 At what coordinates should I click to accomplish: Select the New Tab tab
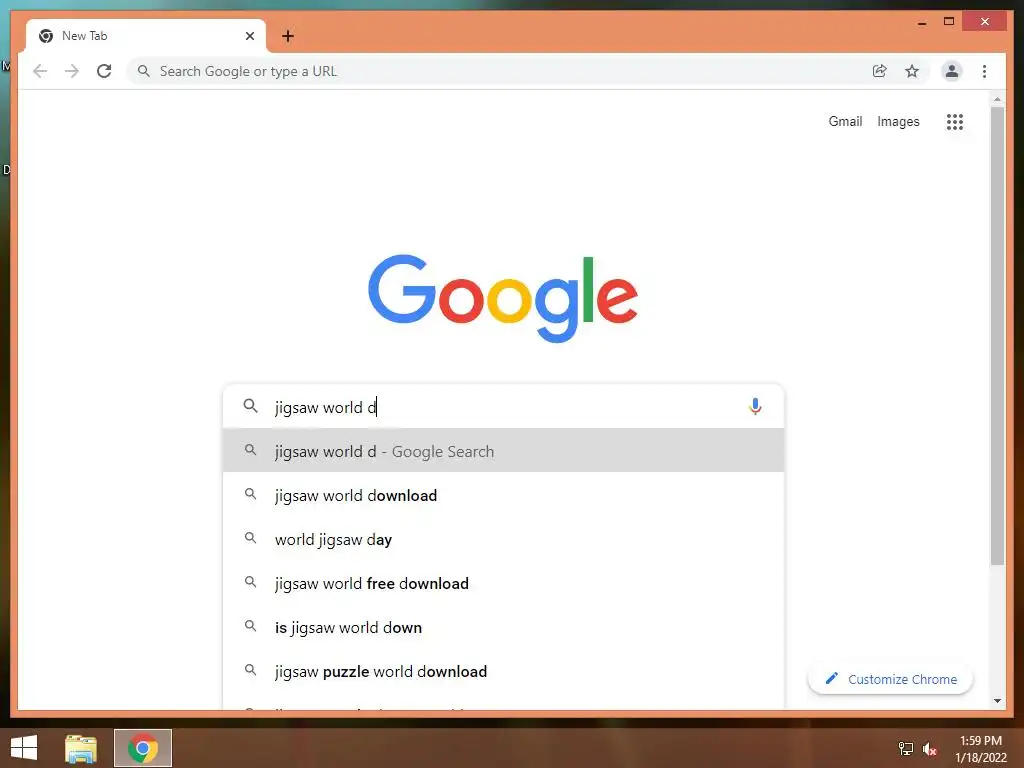point(146,36)
